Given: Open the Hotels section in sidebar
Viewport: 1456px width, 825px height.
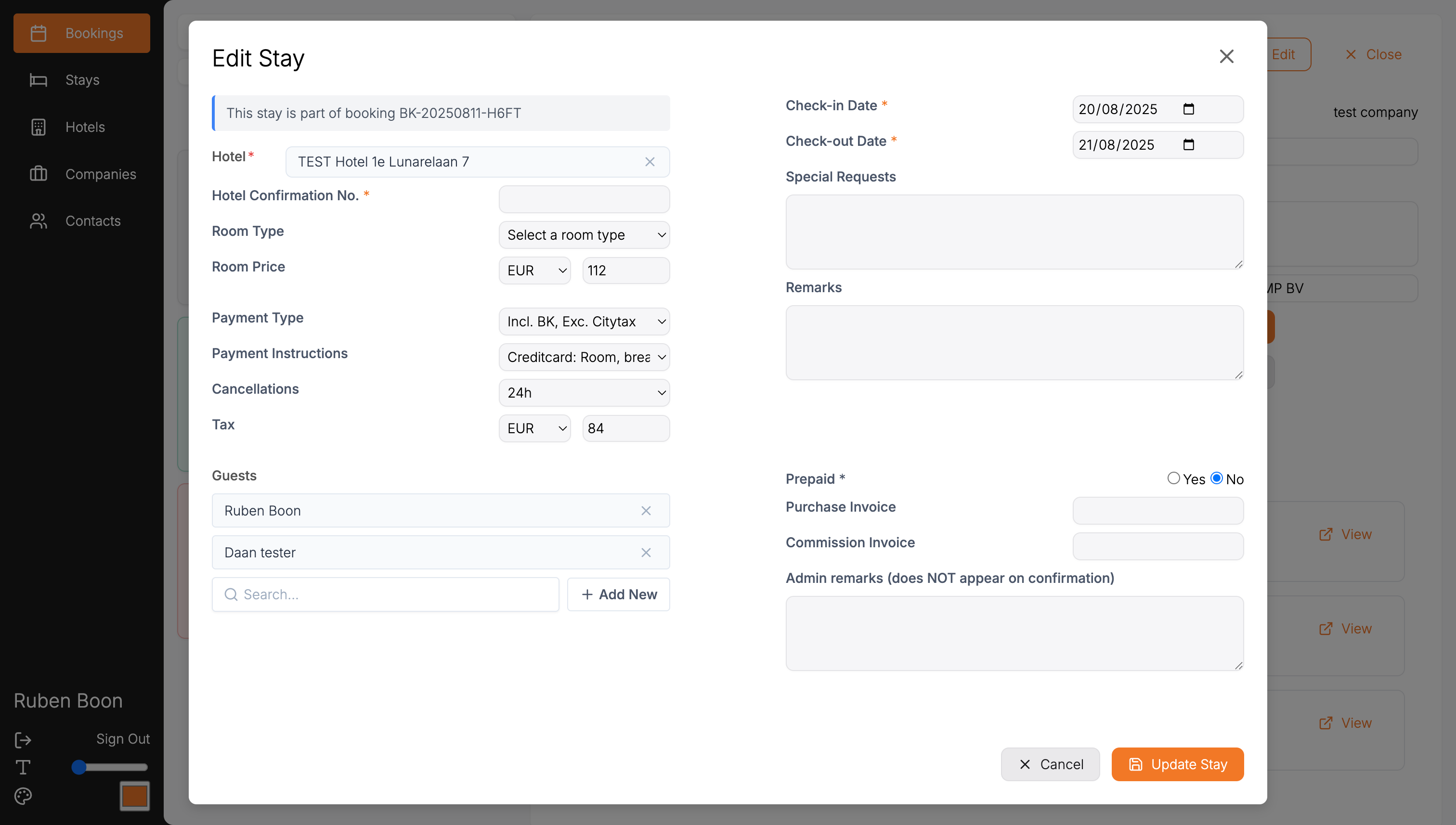Looking at the screenshot, I should (x=82, y=128).
